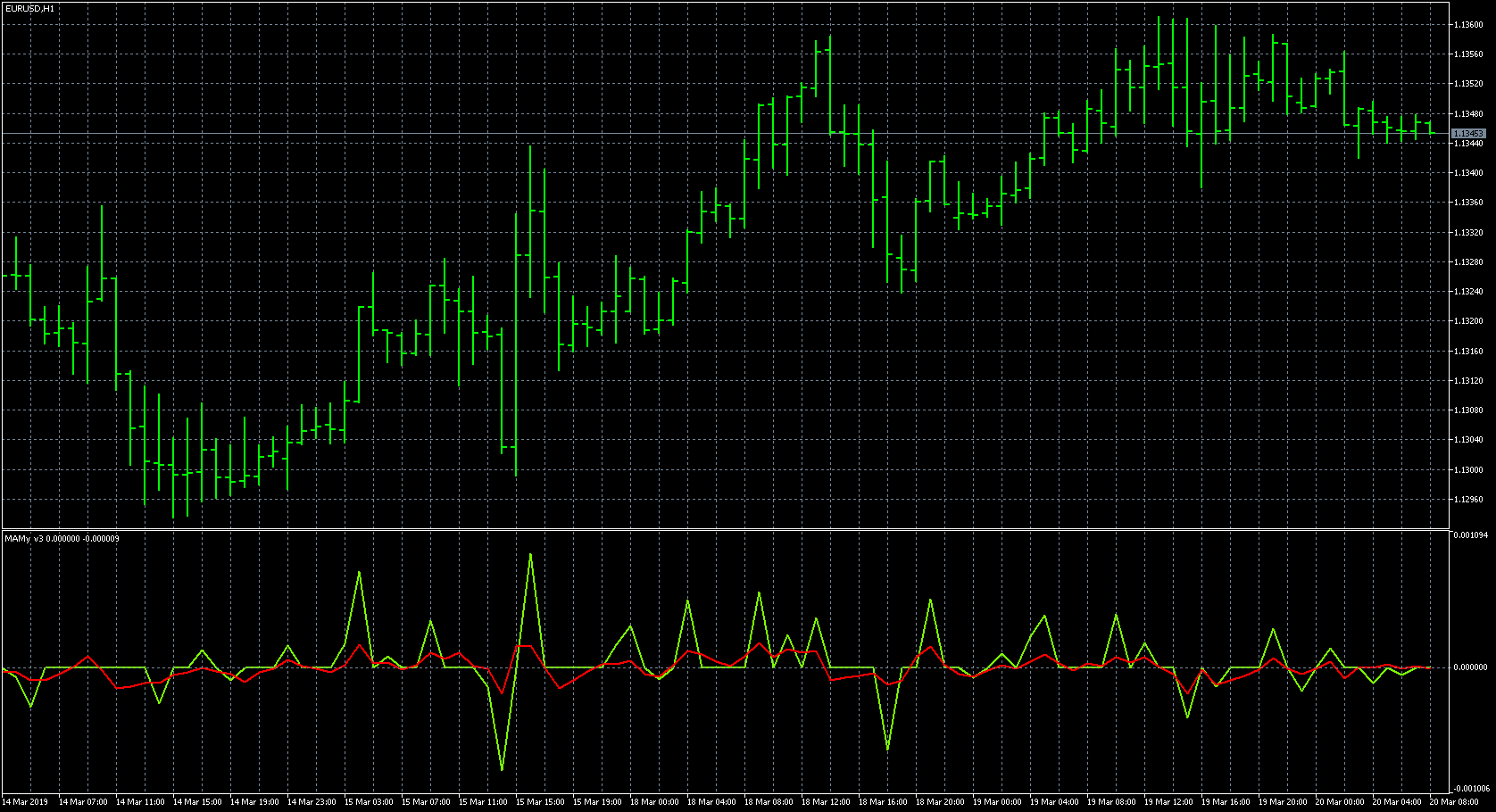This screenshot has height=812, width=1496.
Task: Click 1.13360 on the price axis
Action: [x=1468, y=203]
